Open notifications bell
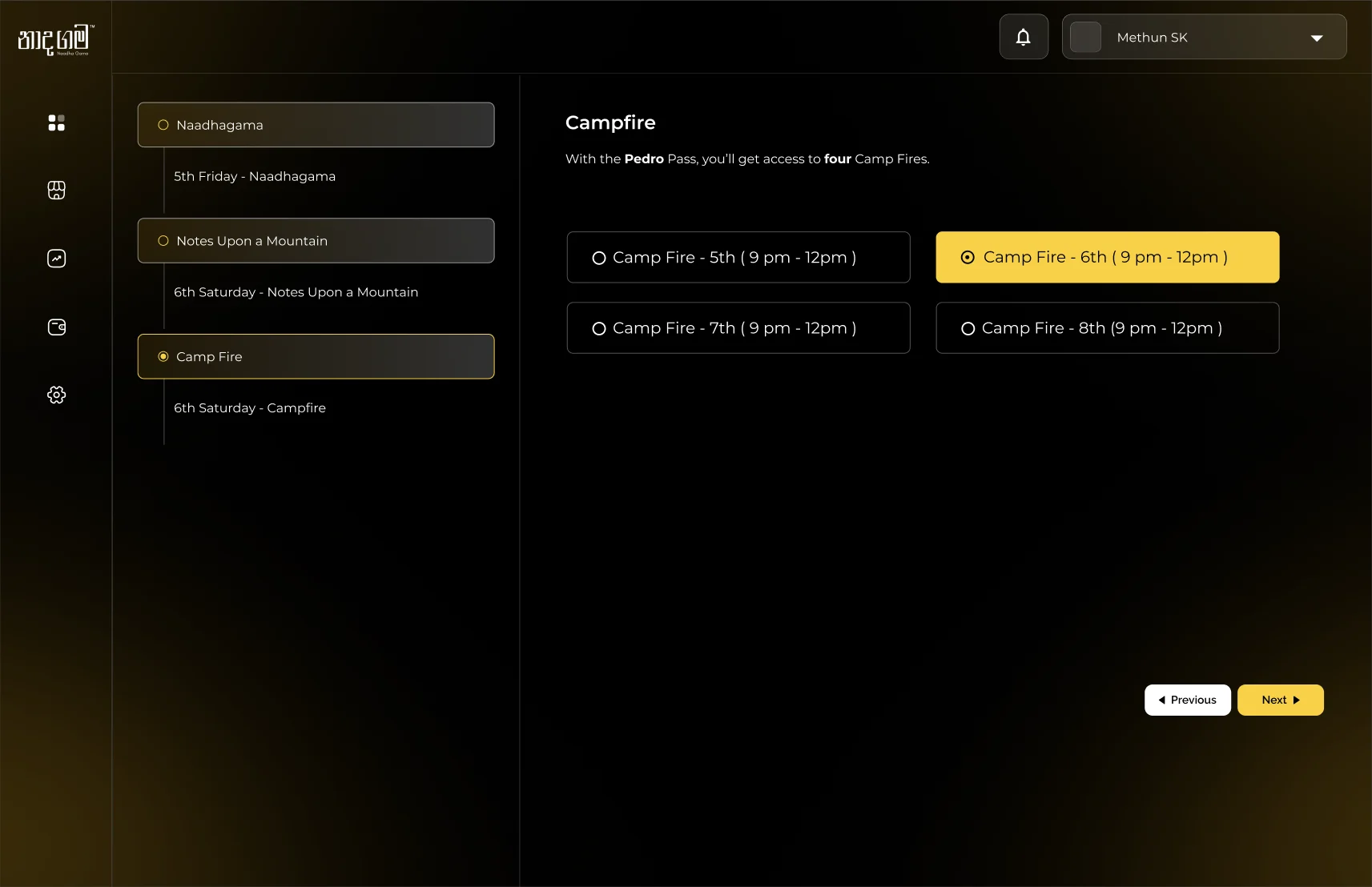This screenshot has width=1372, height=887. pos(1024,37)
